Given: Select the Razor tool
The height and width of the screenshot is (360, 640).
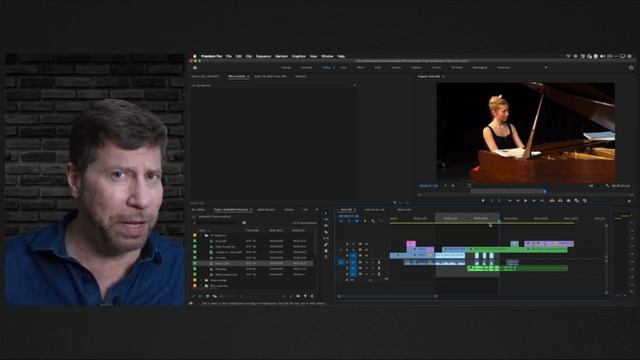Looking at the screenshot, I should (x=326, y=232).
